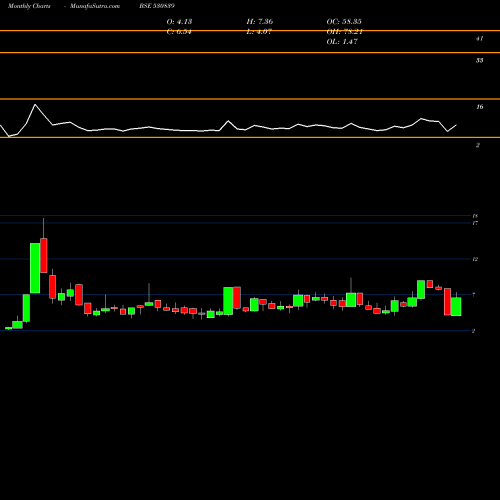Click the "BSE 539839" ticker label

[x=157, y=6]
